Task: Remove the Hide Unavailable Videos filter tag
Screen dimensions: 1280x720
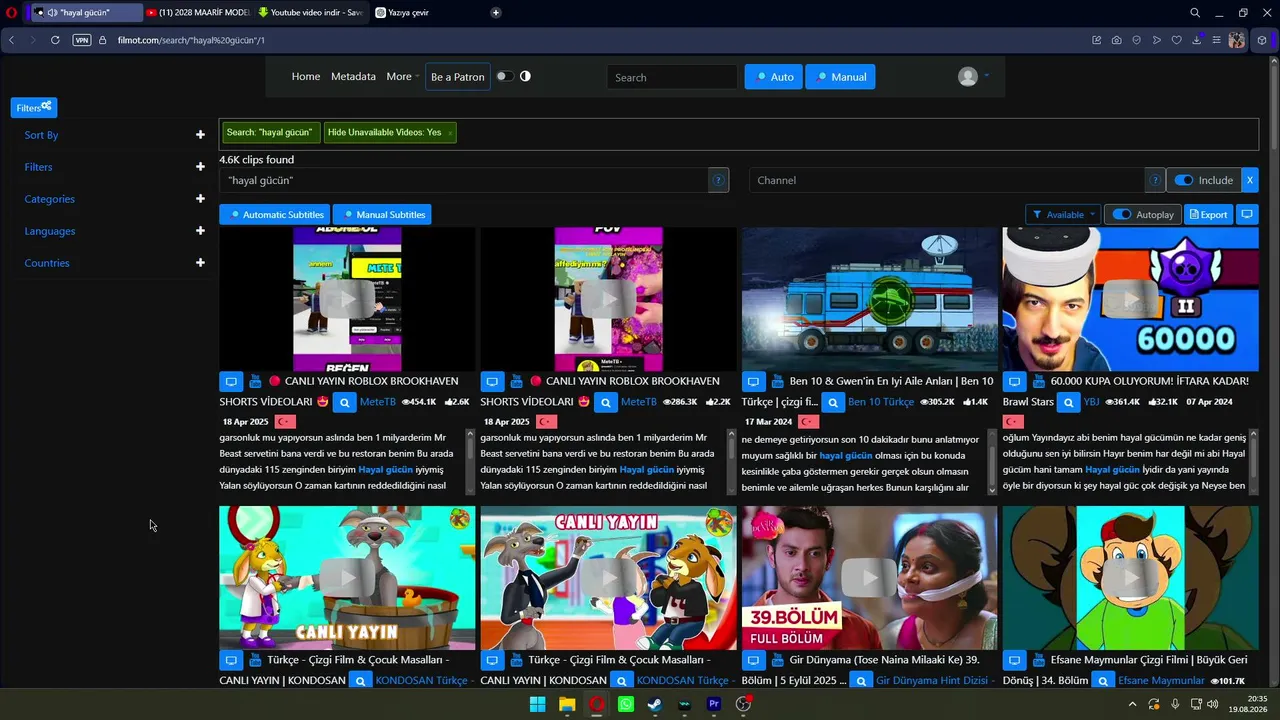Action: coord(450,133)
